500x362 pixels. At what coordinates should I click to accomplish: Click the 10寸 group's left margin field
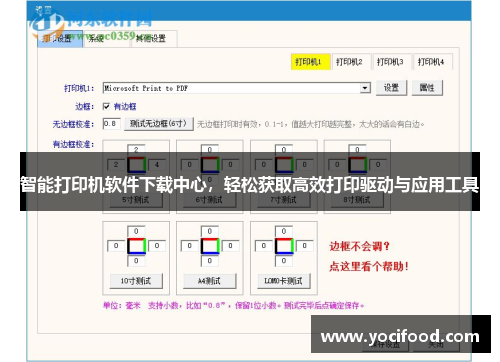click(116, 246)
